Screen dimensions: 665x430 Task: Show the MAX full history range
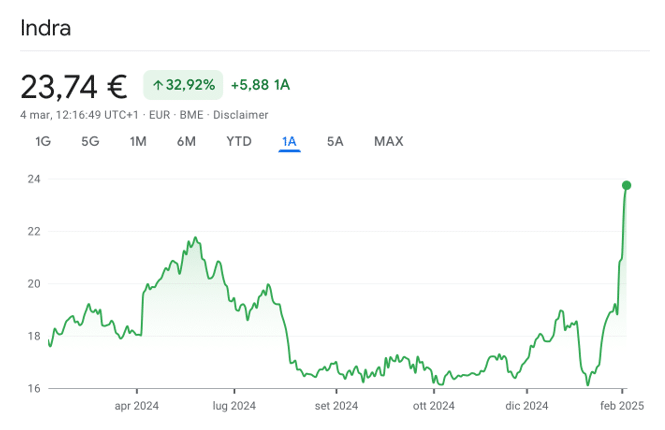point(388,141)
